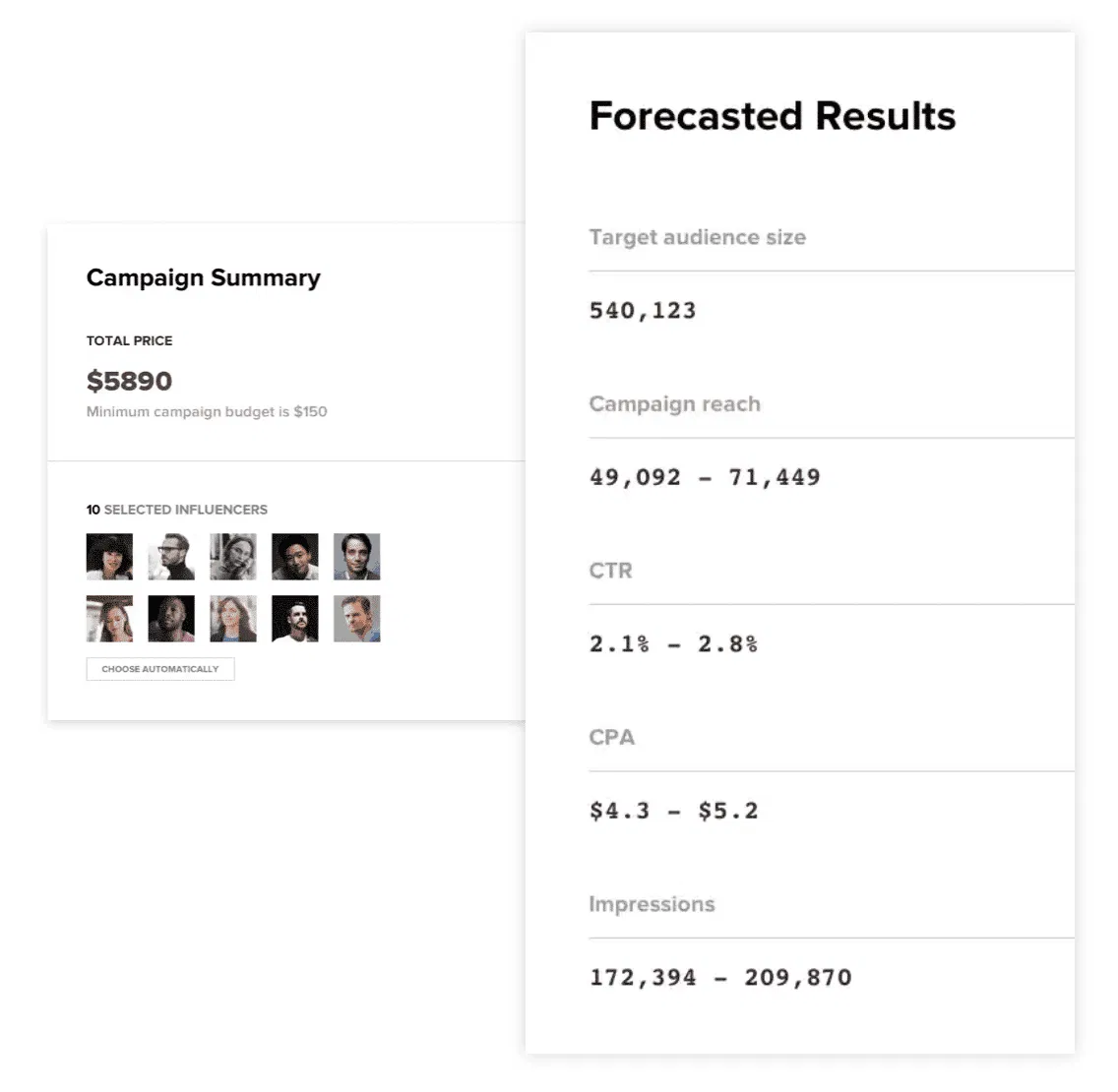Click the CPA dollar range value
The height and width of the screenshot is (1092, 1118).
[673, 811]
